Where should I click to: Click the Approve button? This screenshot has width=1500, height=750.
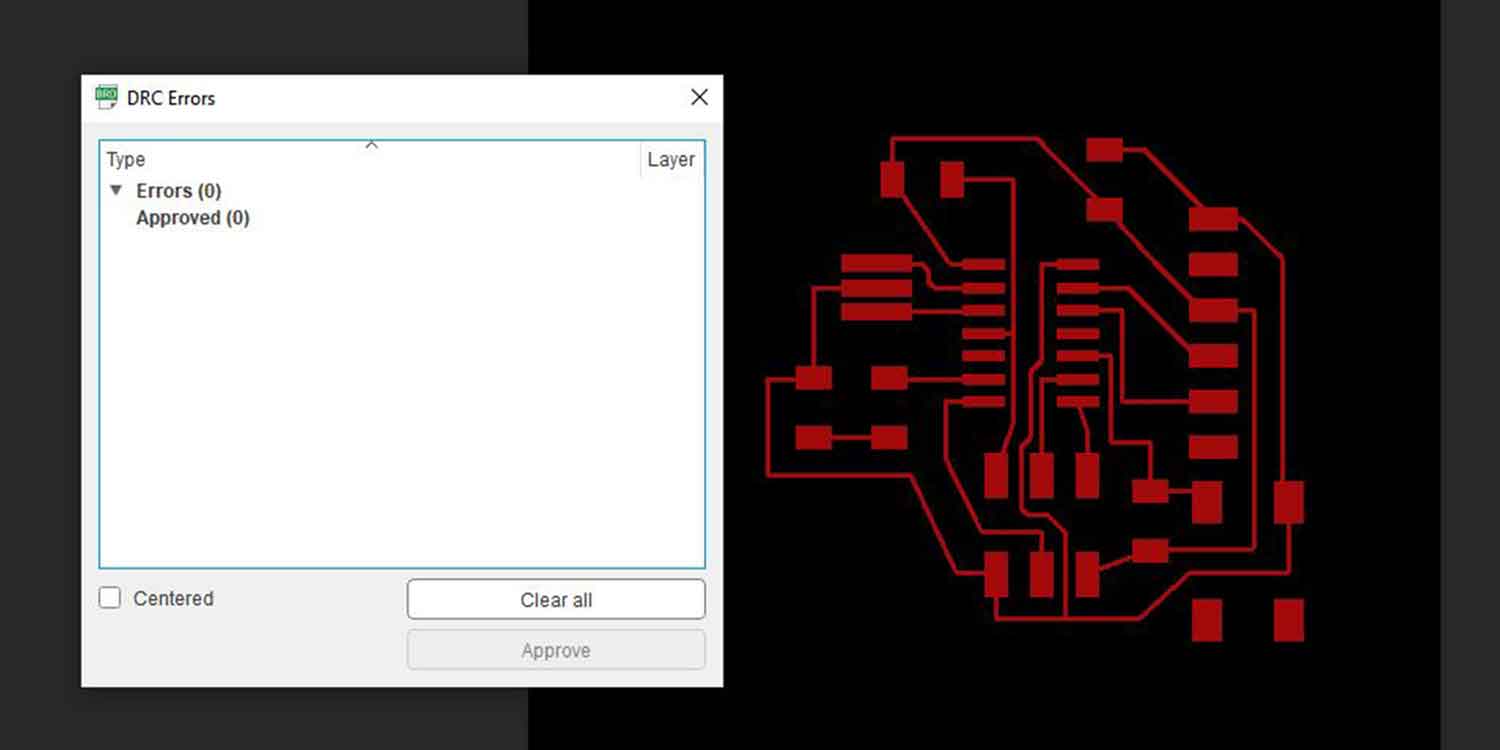(556, 650)
